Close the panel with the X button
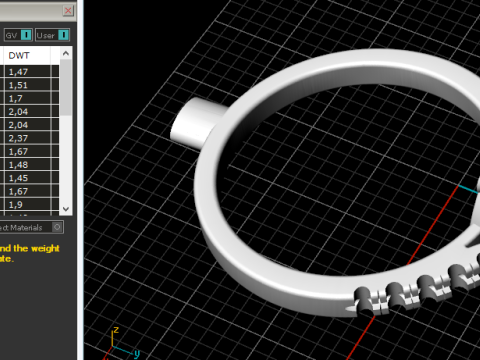The image size is (480, 360). tap(68, 11)
